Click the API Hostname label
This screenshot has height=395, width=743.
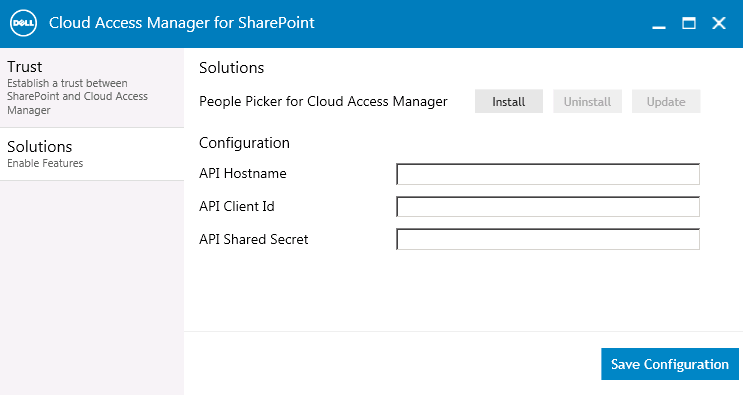coord(243,173)
